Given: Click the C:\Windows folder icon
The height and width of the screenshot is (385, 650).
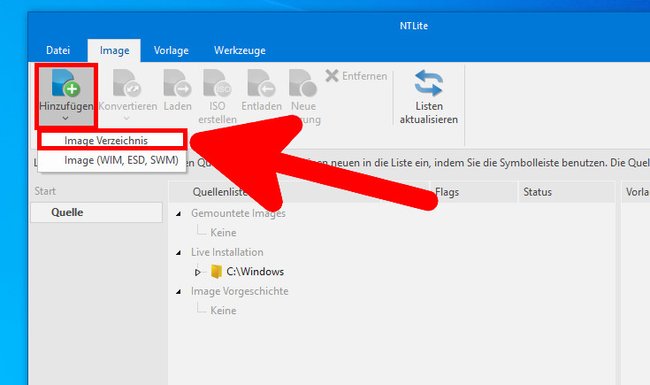Looking at the screenshot, I should tap(216, 271).
